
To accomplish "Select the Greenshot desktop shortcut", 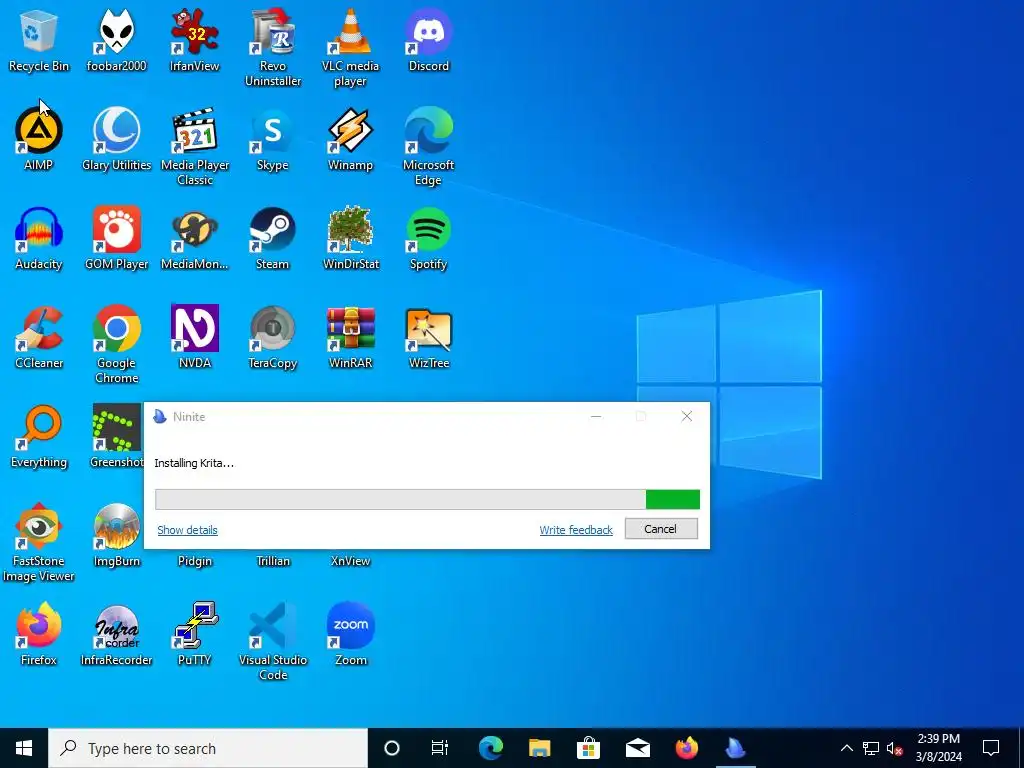I will tap(116, 436).
